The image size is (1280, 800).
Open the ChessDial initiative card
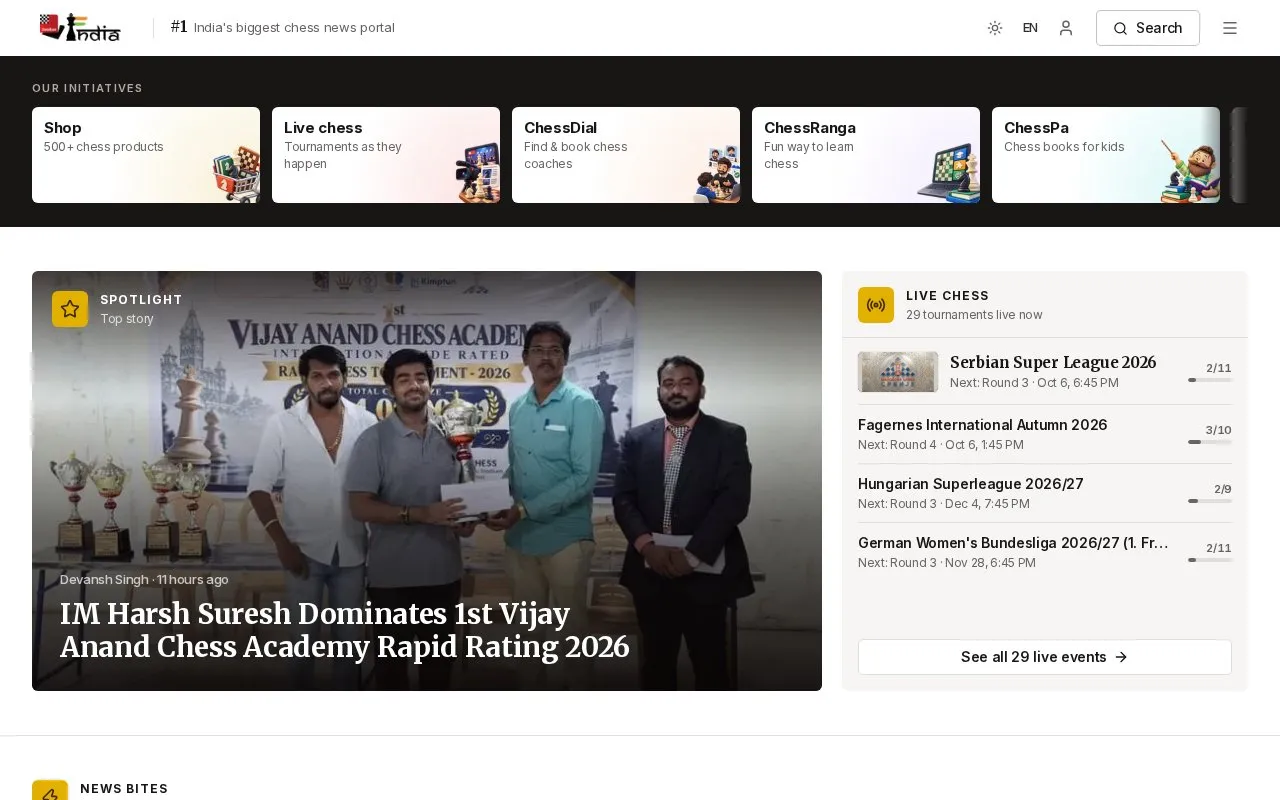tap(626, 155)
